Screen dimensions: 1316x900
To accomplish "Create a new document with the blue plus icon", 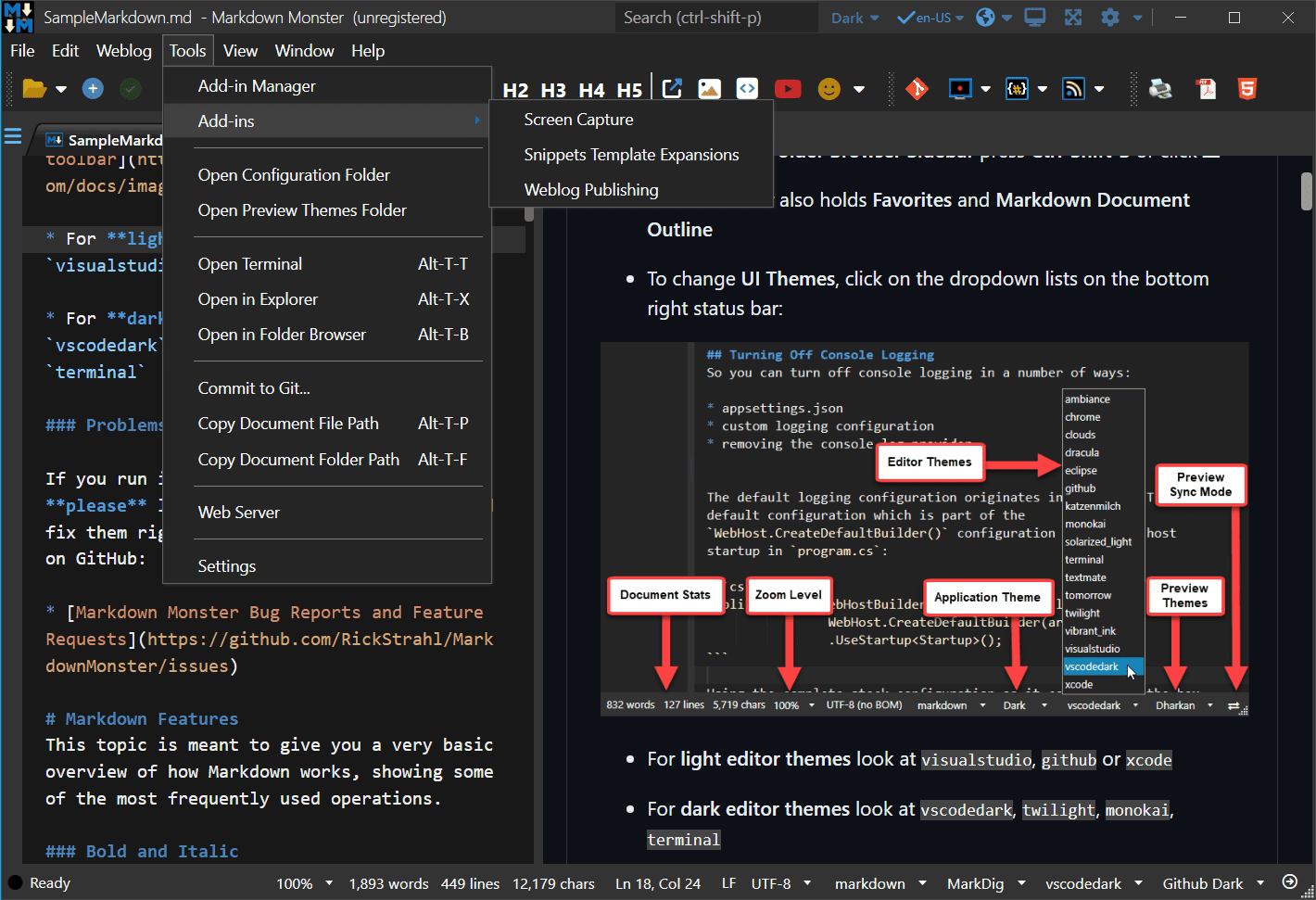I will tap(93, 89).
